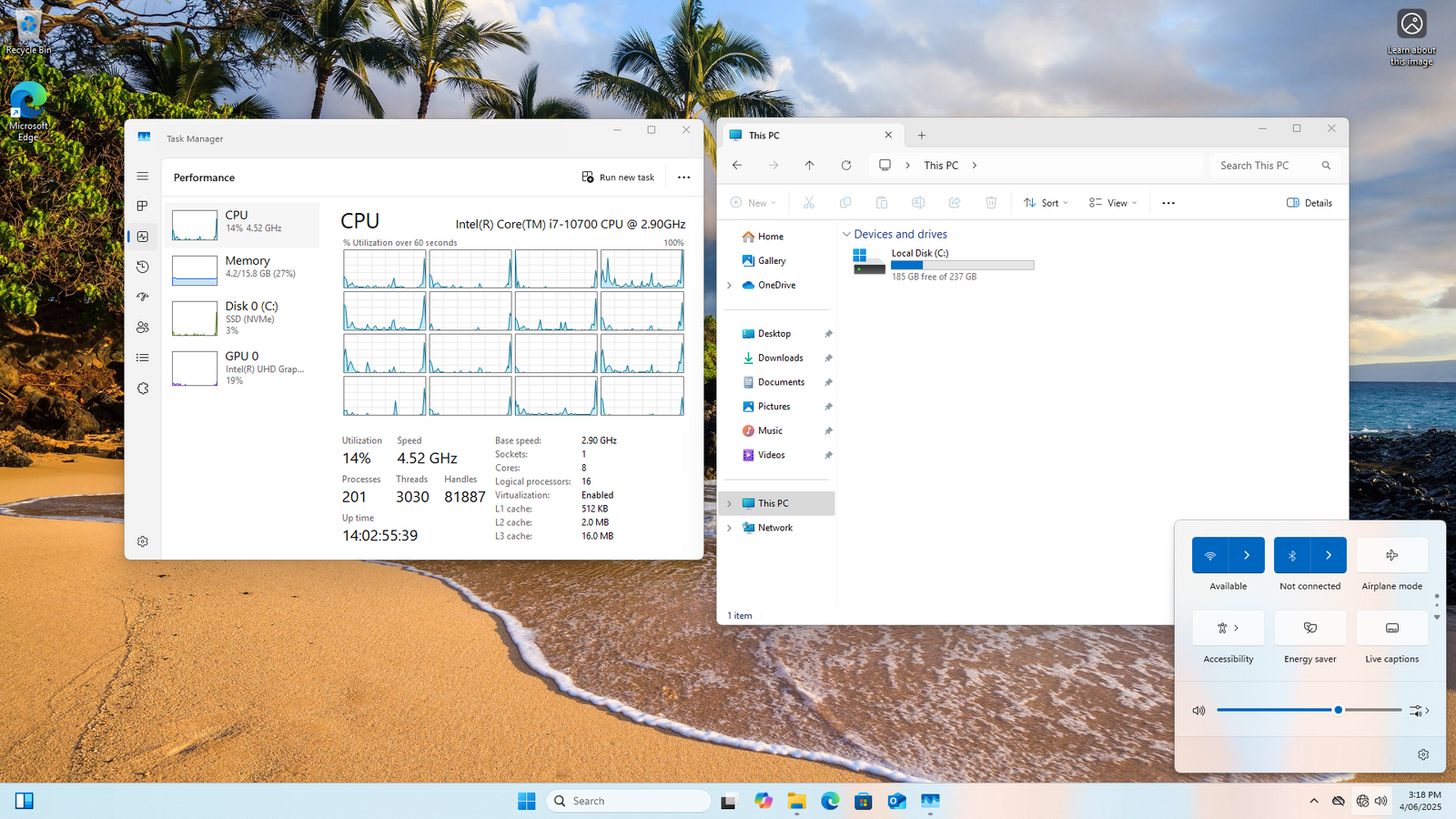Image resolution: width=1456 pixels, height=819 pixels.
Task: Toggle Live captions quick setting
Action: (1392, 628)
